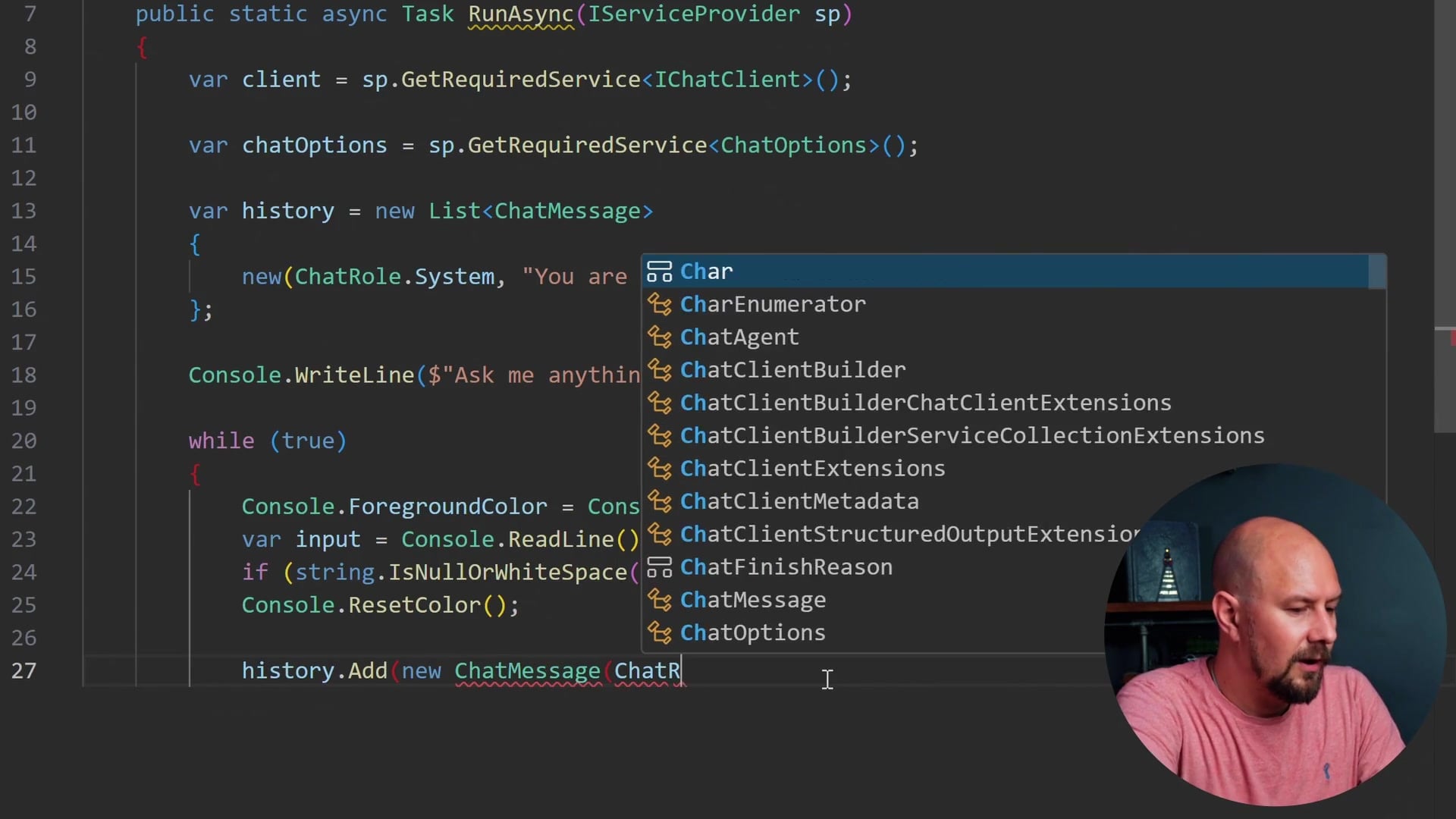
Task: Select ChatClientBuilderChatClientExtensions suggestion
Action: click(926, 403)
